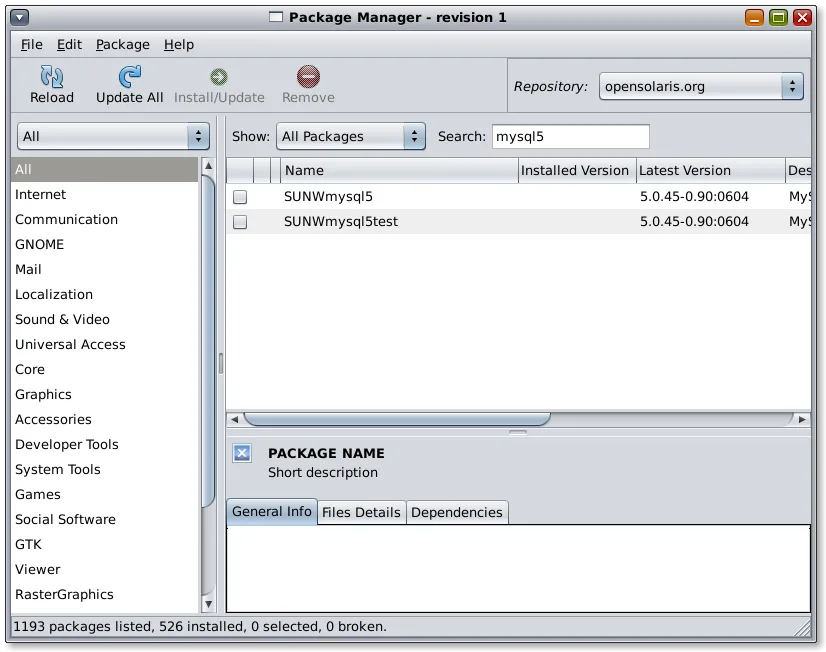This screenshot has height=652, width=826.
Task: Select the Core category
Action: [104, 370]
